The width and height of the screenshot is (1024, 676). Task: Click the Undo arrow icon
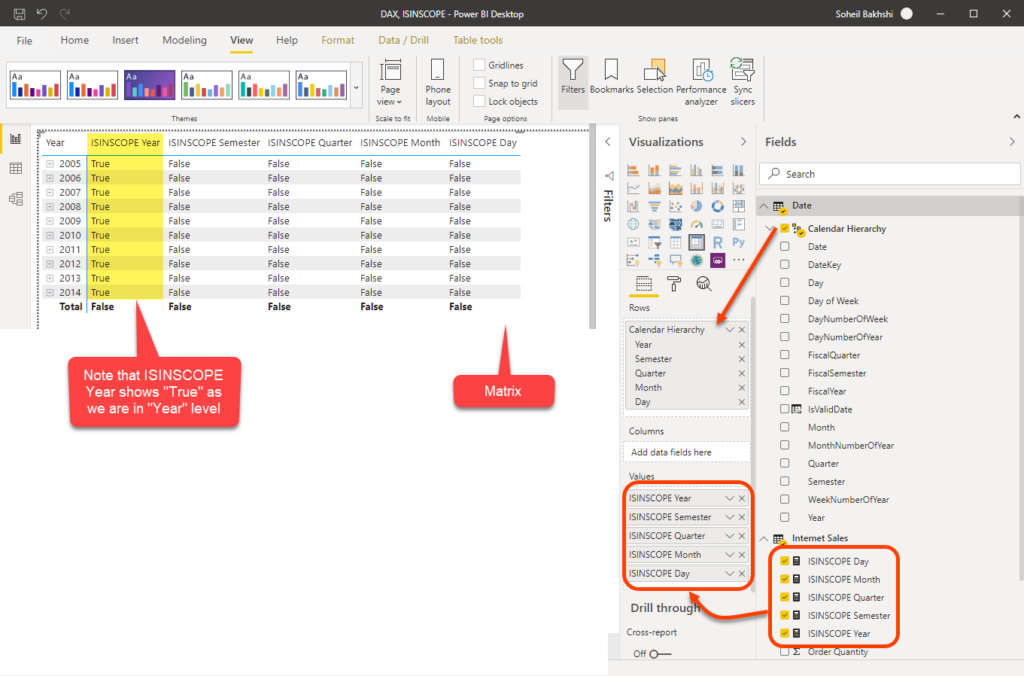pos(42,14)
